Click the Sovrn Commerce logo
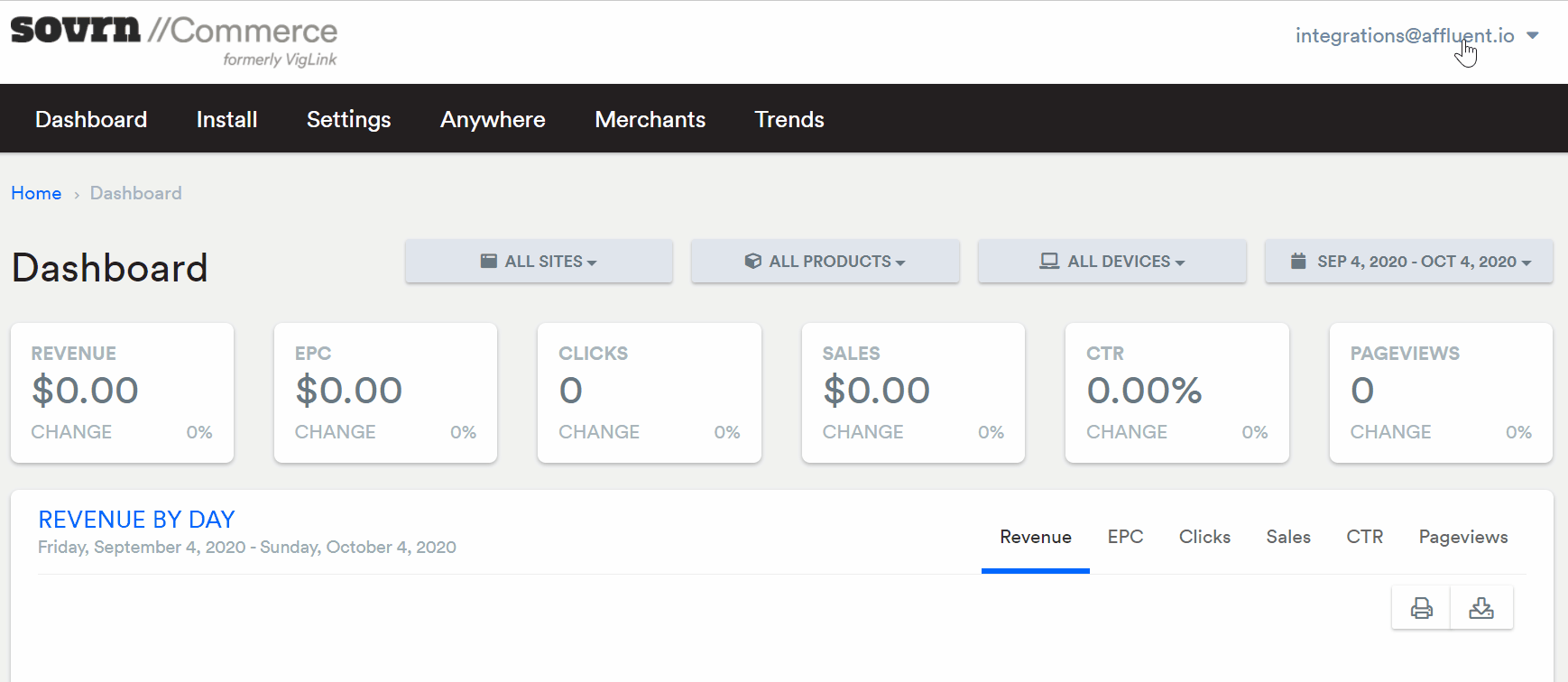The height and width of the screenshot is (682, 1568). 174,41
